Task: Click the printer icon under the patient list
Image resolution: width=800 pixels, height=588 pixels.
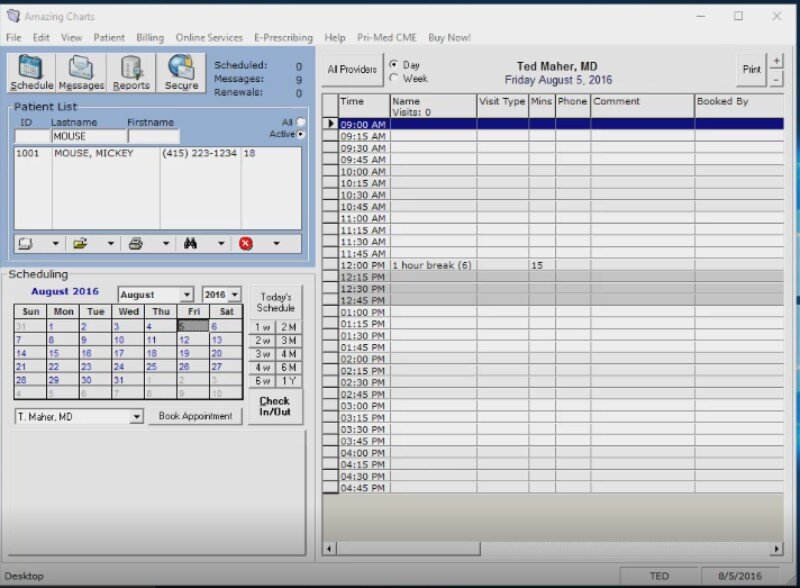Action: [136, 243]
